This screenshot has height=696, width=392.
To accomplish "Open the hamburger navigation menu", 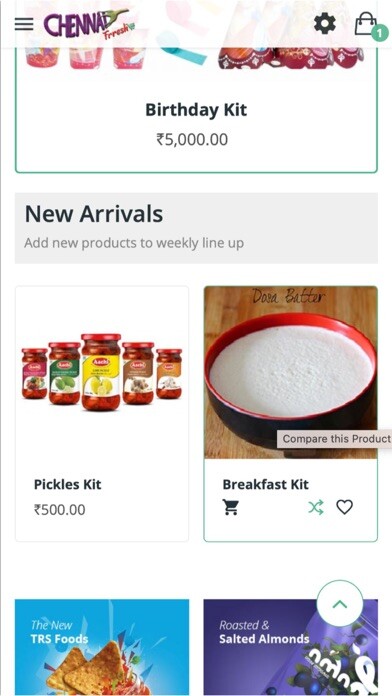I will click(24, 24).
